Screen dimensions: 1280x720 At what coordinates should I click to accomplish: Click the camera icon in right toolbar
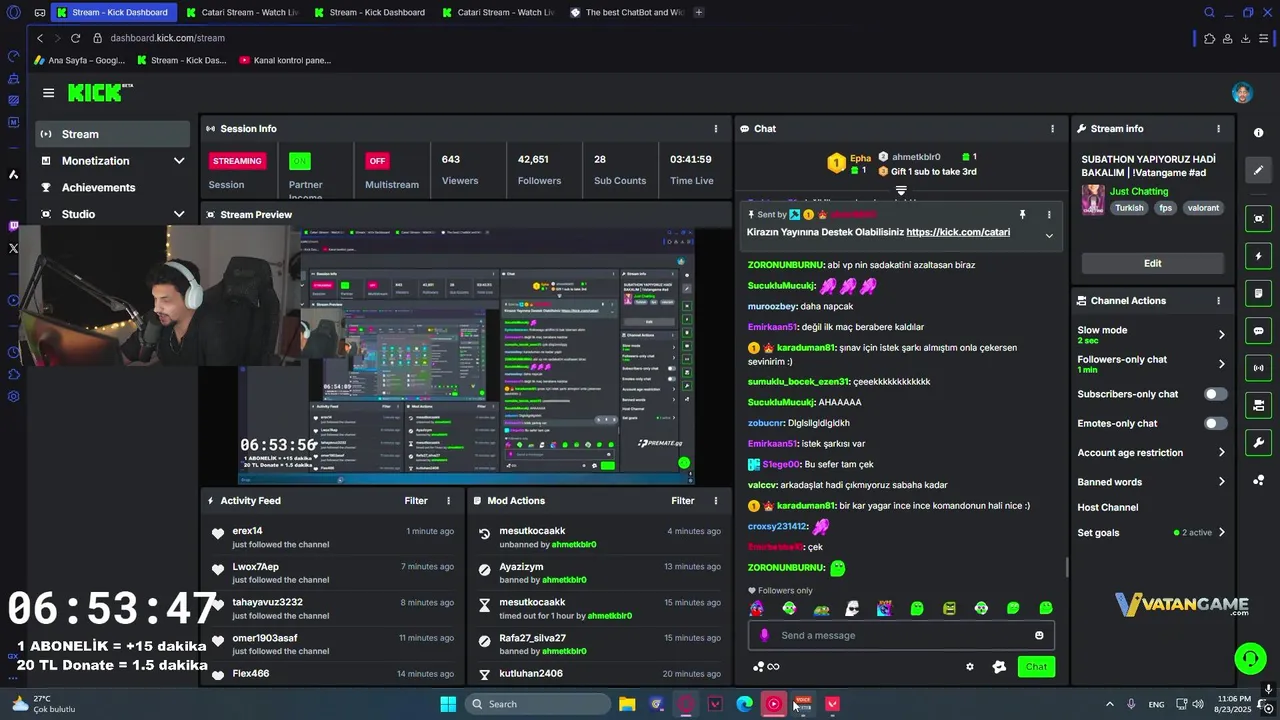(1258, 405)
